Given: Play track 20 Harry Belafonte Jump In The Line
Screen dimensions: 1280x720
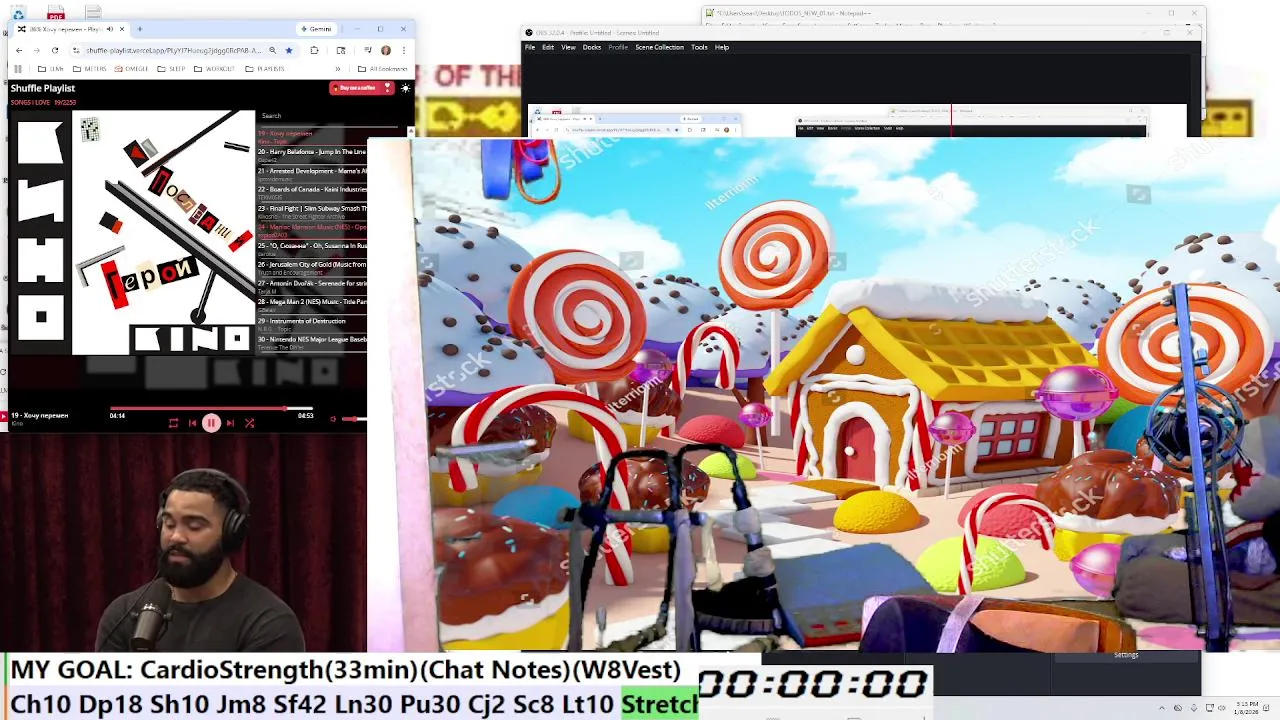Looking at the screenshot, I should [x=312, y=154].
